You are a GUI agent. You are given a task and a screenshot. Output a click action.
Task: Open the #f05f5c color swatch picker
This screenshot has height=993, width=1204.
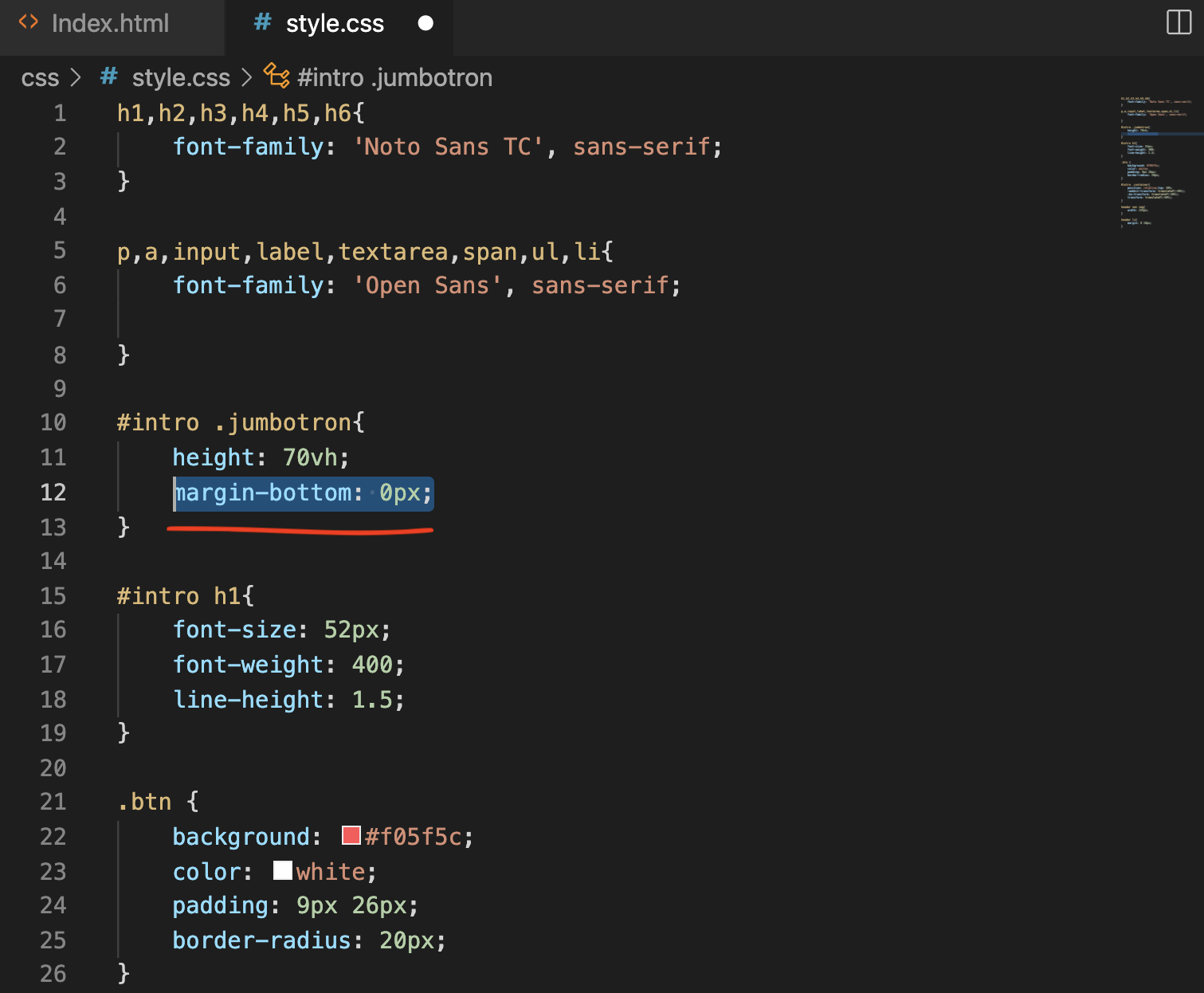click(x=351, y=835)
